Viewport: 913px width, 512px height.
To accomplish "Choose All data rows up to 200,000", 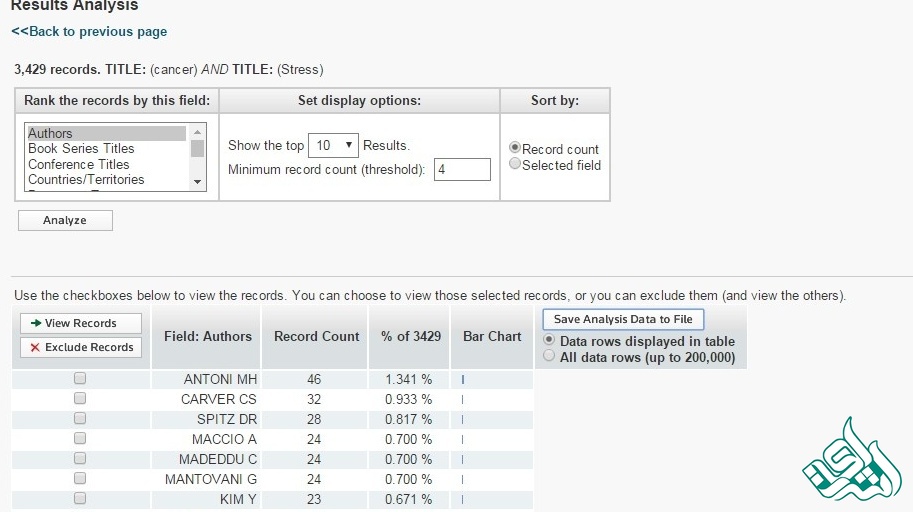I will (549, 356).
